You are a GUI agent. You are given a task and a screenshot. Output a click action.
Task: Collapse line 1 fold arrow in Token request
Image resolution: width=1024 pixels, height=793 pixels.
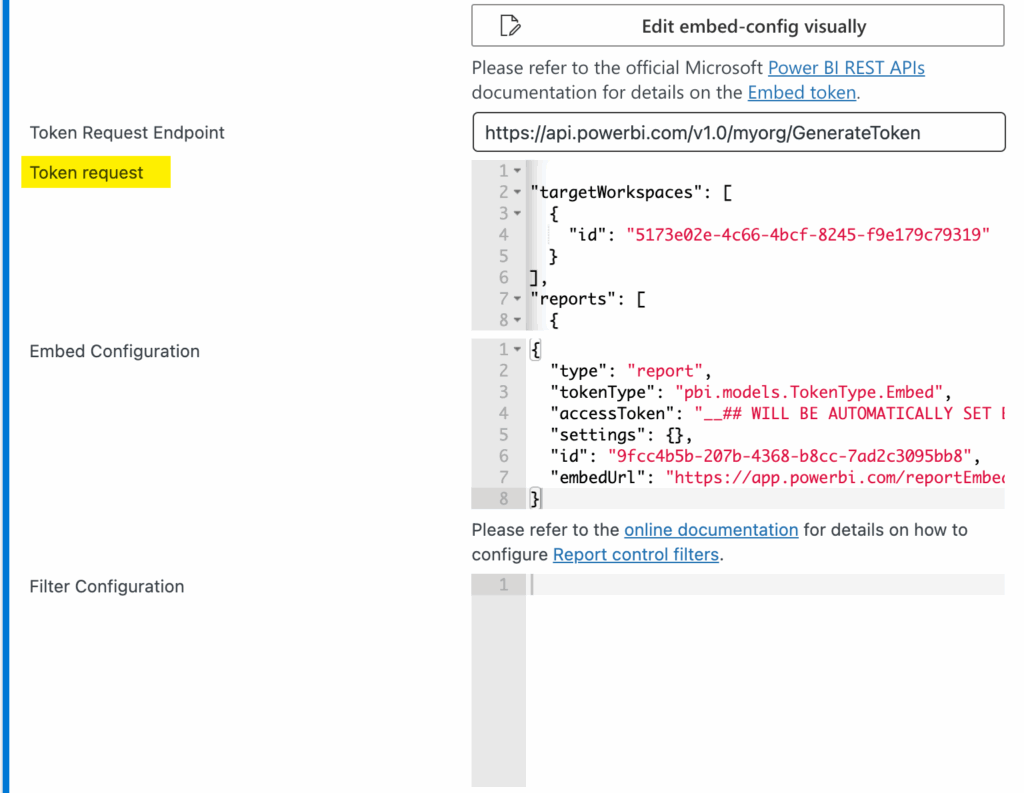[x=517, y=171]
